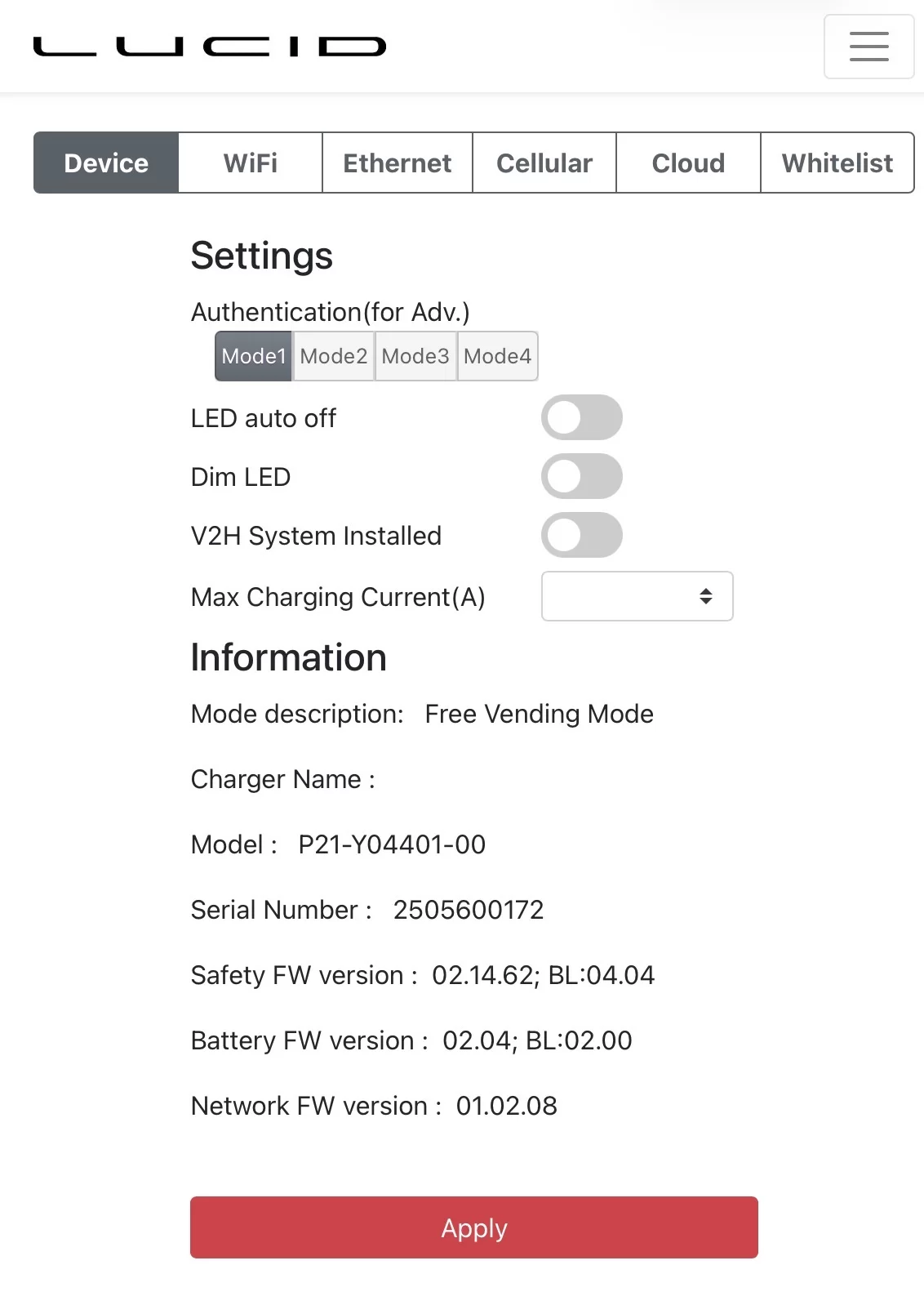Screen dimensions: 924x1314
Task: Click the Battery FW version value
Action: coord(537,1040)
